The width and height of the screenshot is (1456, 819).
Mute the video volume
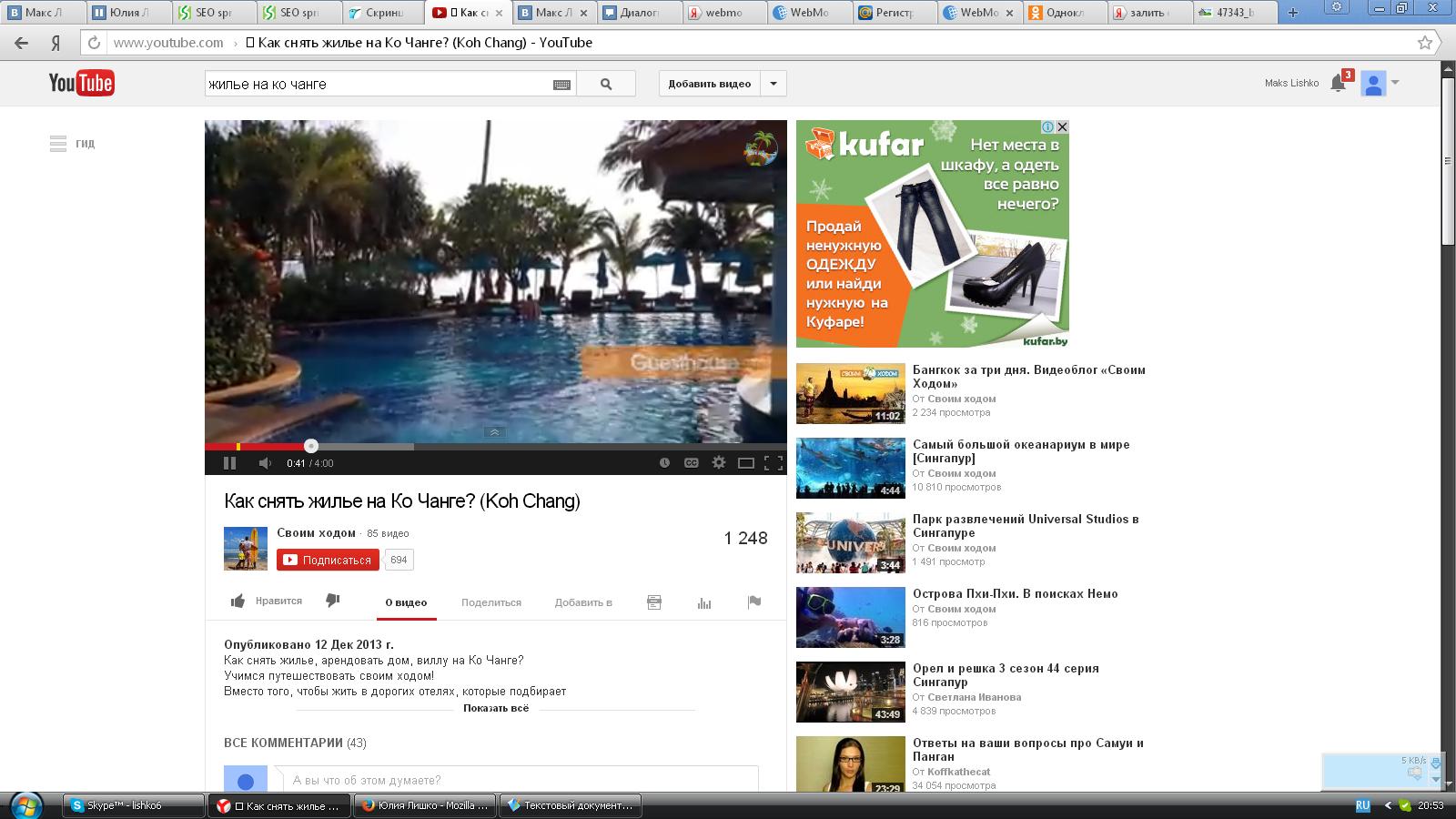click(265, 463)
